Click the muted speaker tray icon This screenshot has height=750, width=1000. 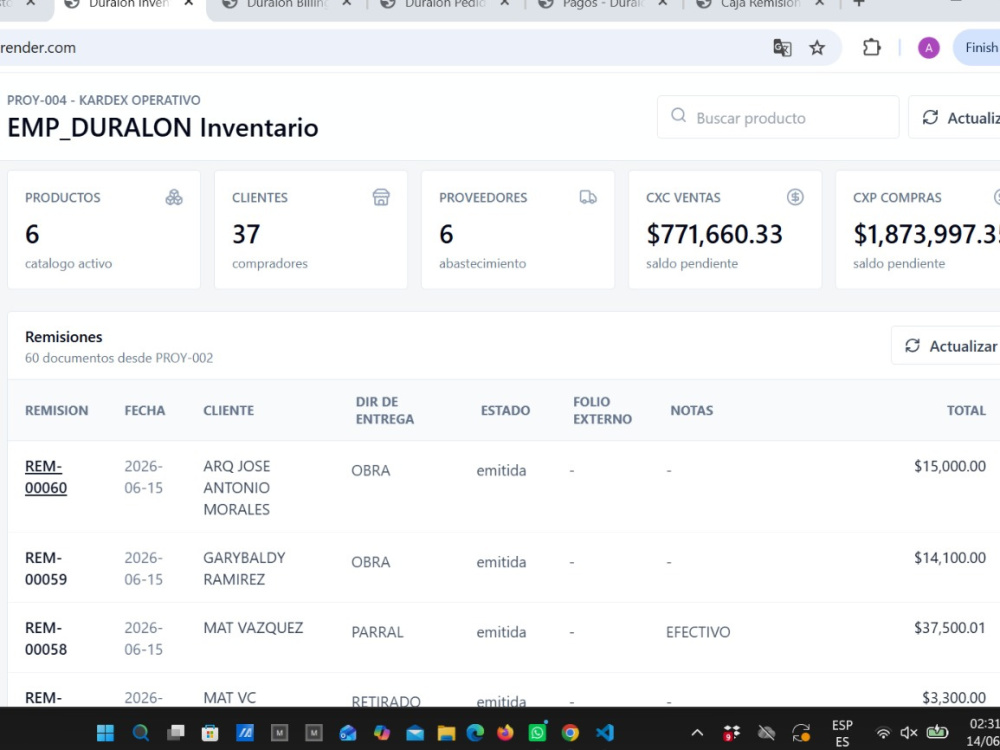click(x=908, y=733)
